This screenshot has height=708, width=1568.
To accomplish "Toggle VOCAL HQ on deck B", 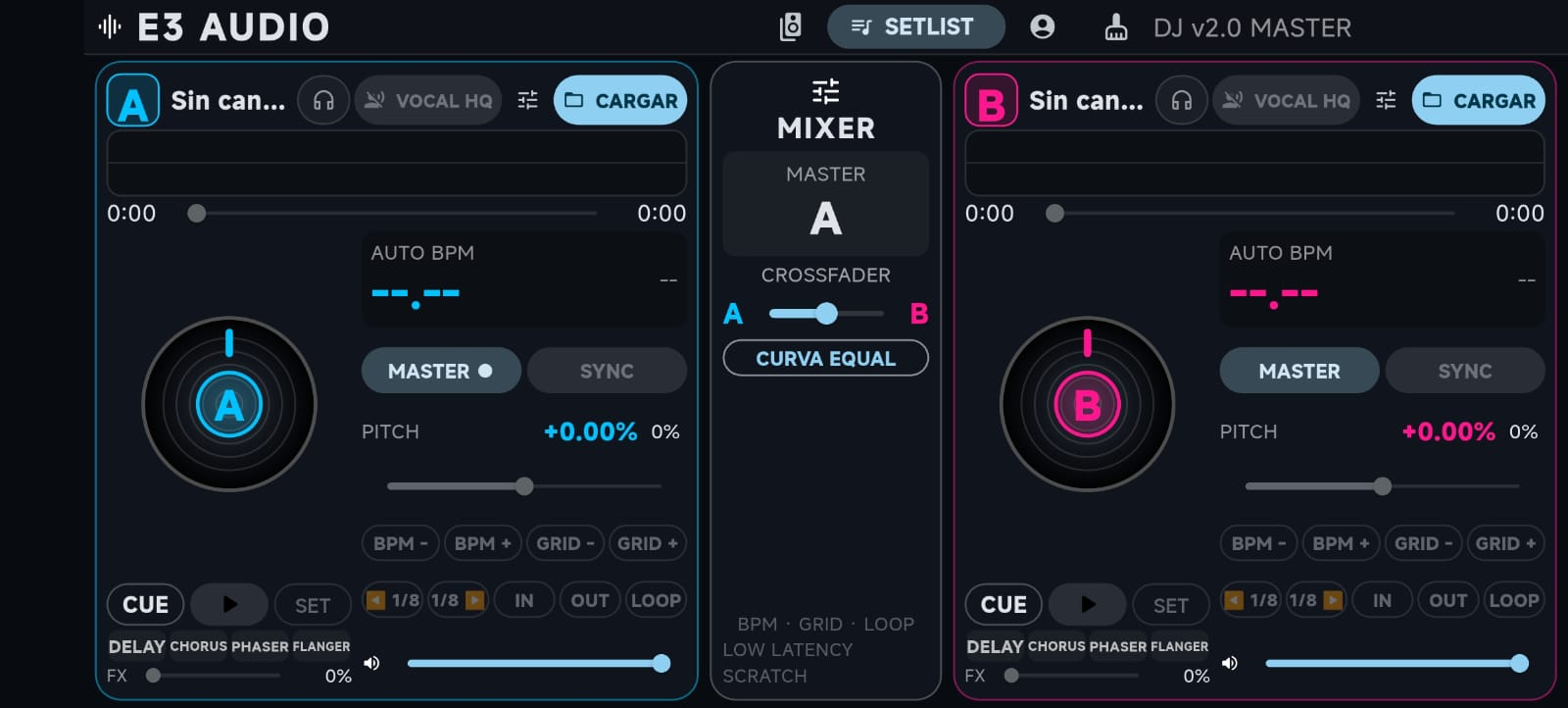I will click(1287, 100).
